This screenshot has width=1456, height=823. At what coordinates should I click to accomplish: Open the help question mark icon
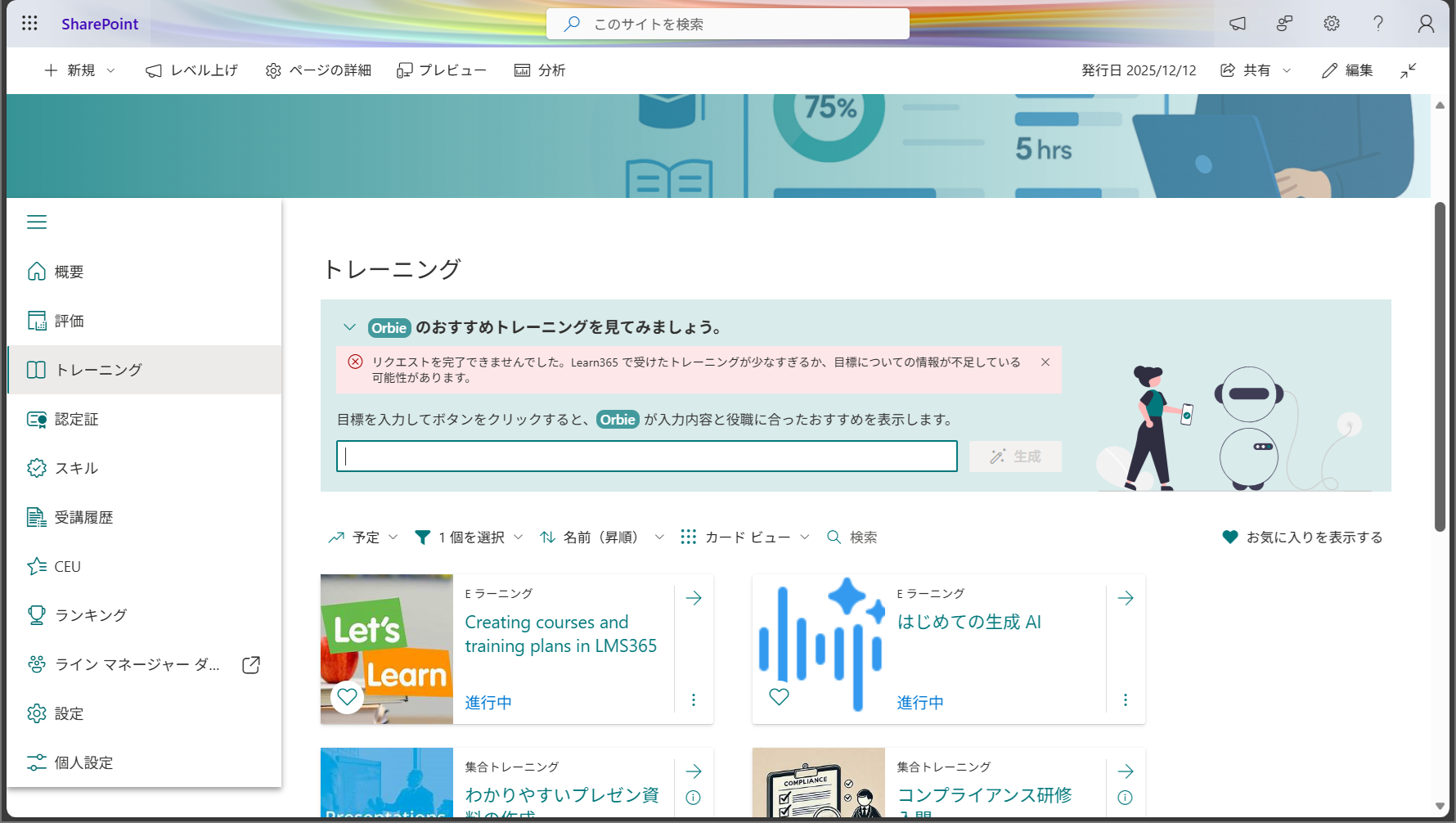tap(1378, 24)
